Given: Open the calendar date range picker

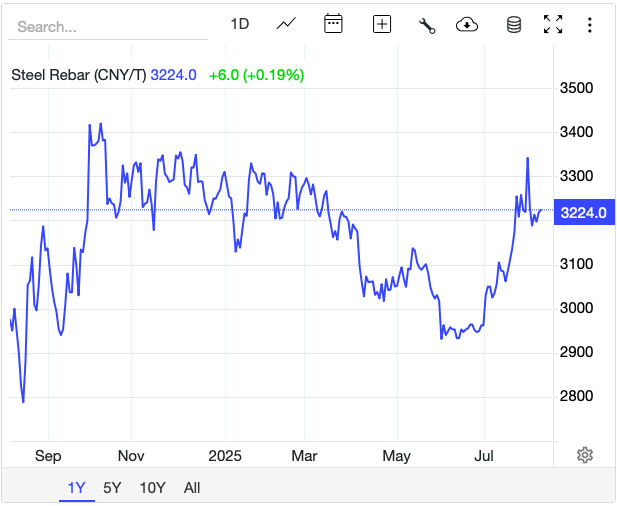Looking at the screenshot, I should point(334,24).
